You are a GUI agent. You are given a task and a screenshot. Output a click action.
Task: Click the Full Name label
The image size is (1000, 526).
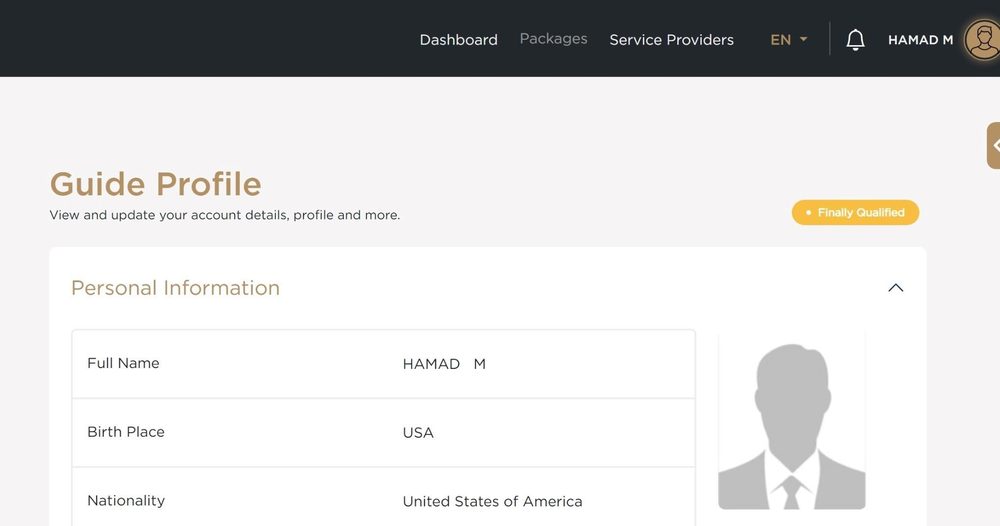point(123,363)
